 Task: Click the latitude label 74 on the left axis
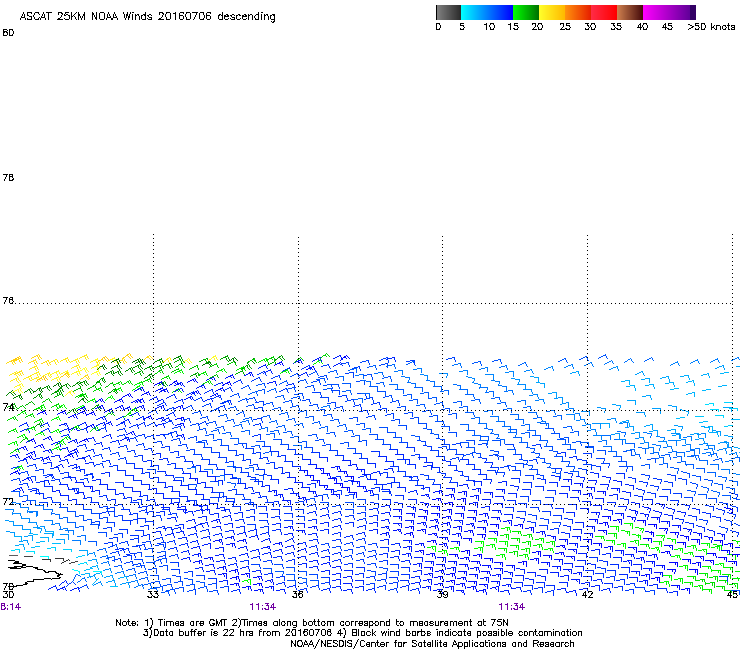tap(8, 407)
